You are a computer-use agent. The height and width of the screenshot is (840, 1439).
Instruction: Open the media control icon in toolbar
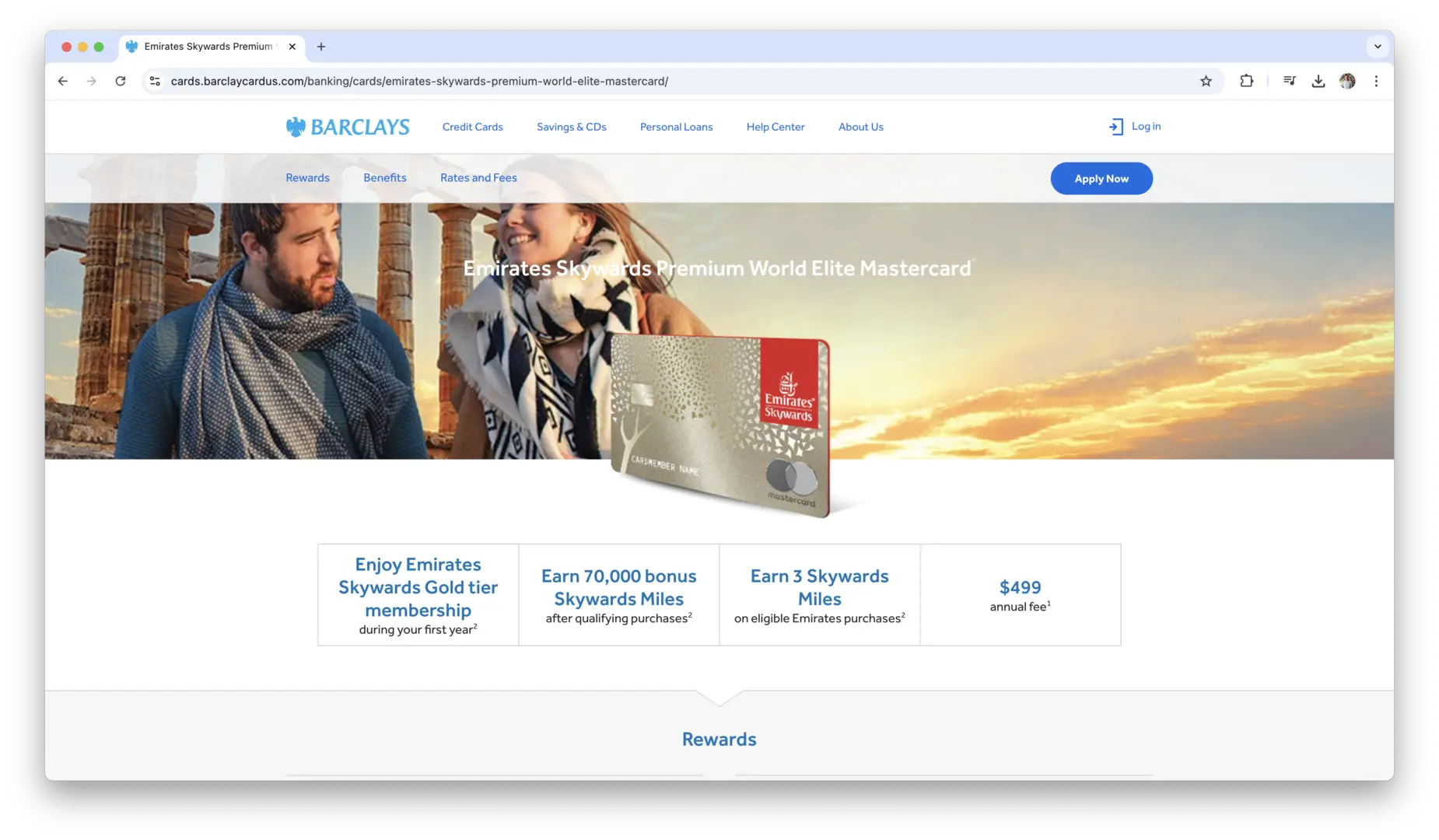tap(1289, 81)
